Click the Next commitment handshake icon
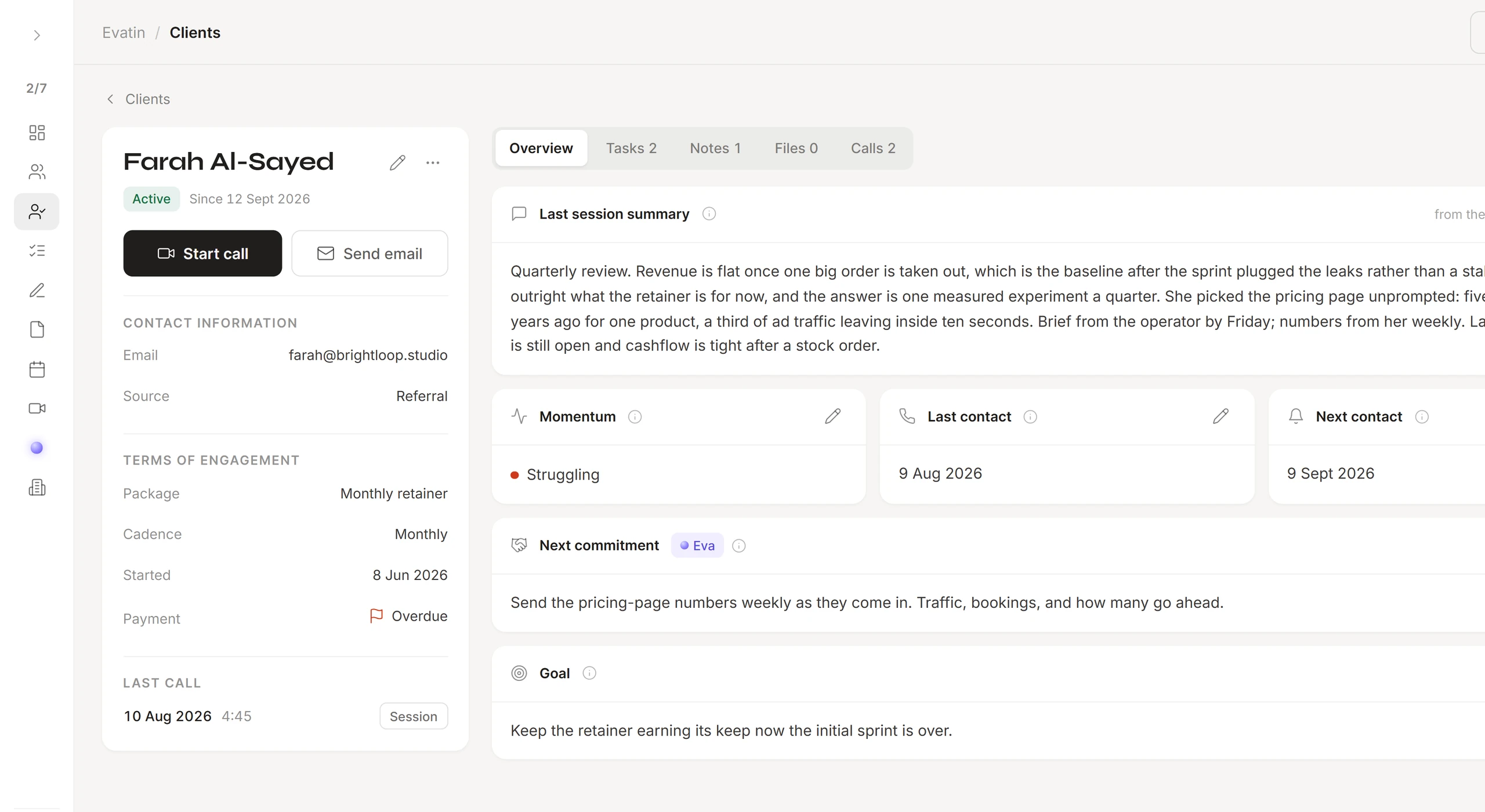Image resolution: width=1485 pixels, height=812 pixels. pos(519,545)
